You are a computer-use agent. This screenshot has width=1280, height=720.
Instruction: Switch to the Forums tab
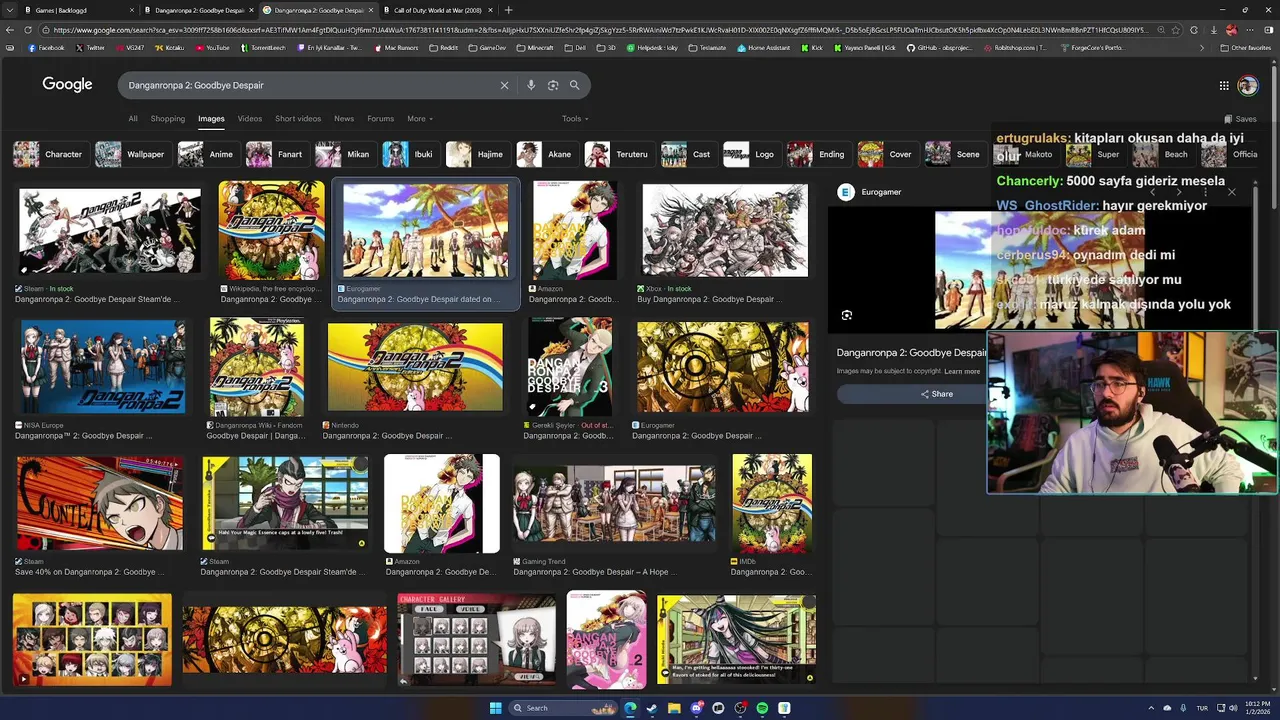point(381,119)
